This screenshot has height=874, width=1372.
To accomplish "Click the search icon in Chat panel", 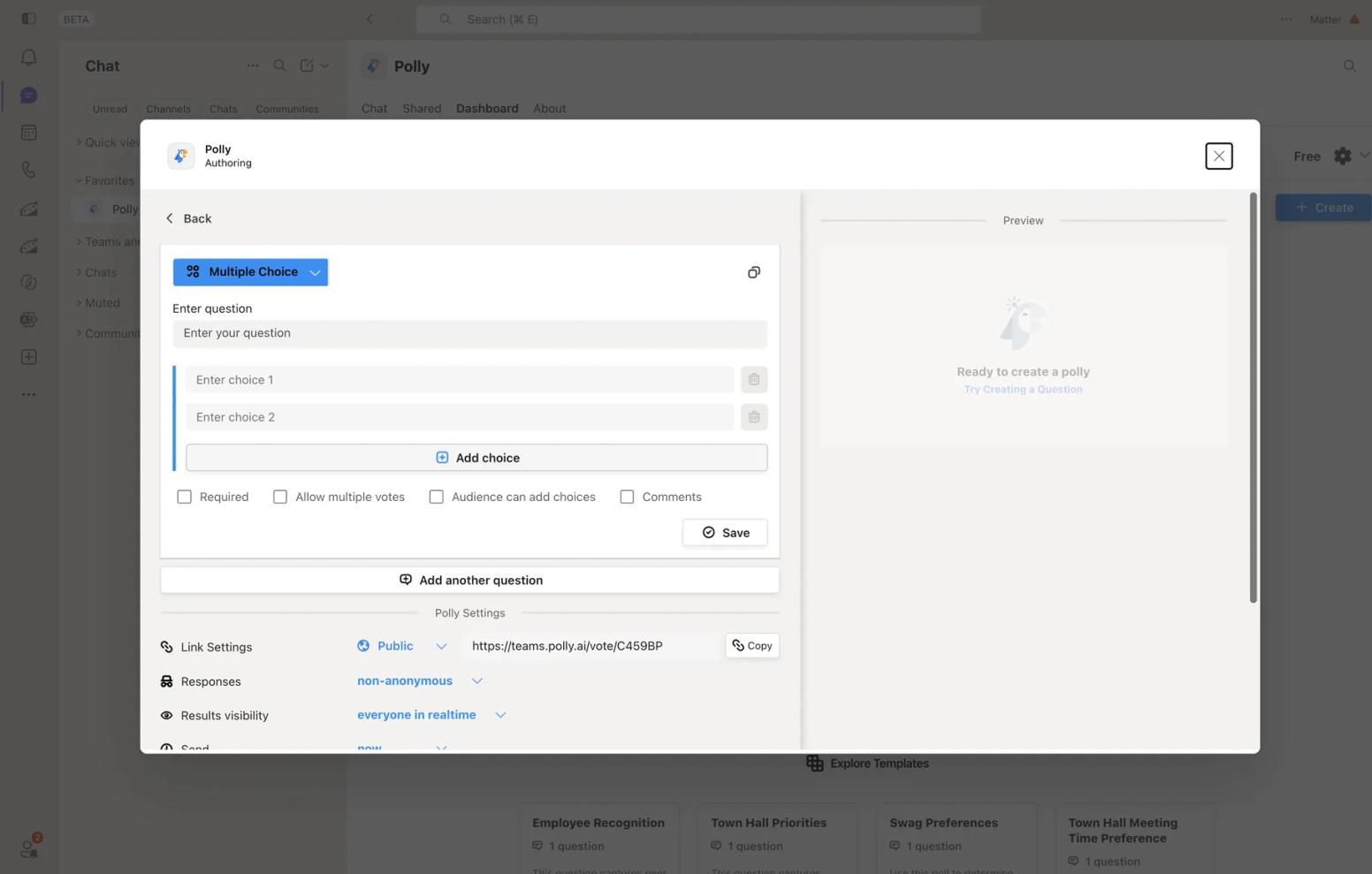I will click(x=279, y=65).
